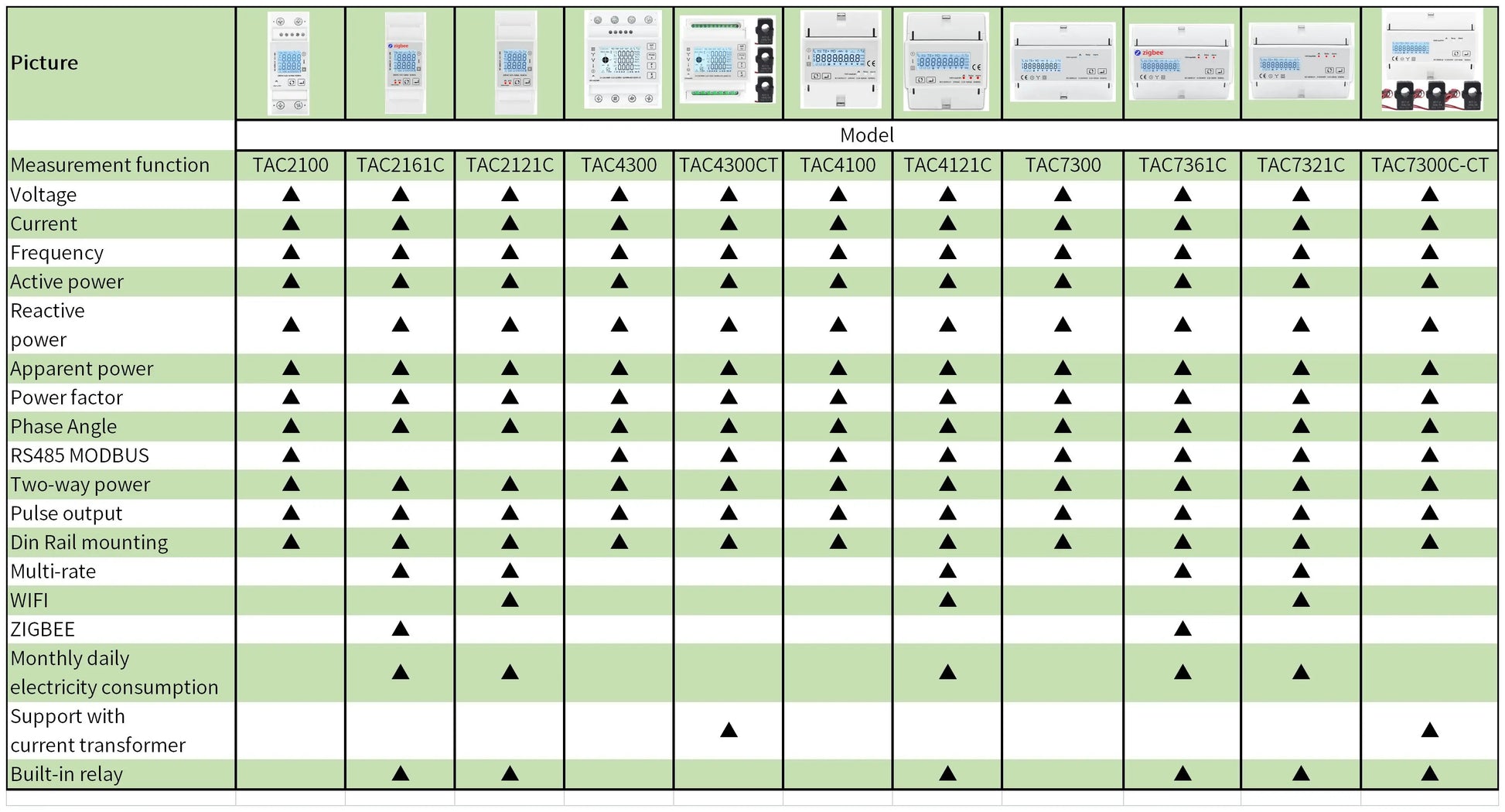Click the 'Model' heading bar
The height and width of the screenshot is (812, 1505).
(866, 135)
